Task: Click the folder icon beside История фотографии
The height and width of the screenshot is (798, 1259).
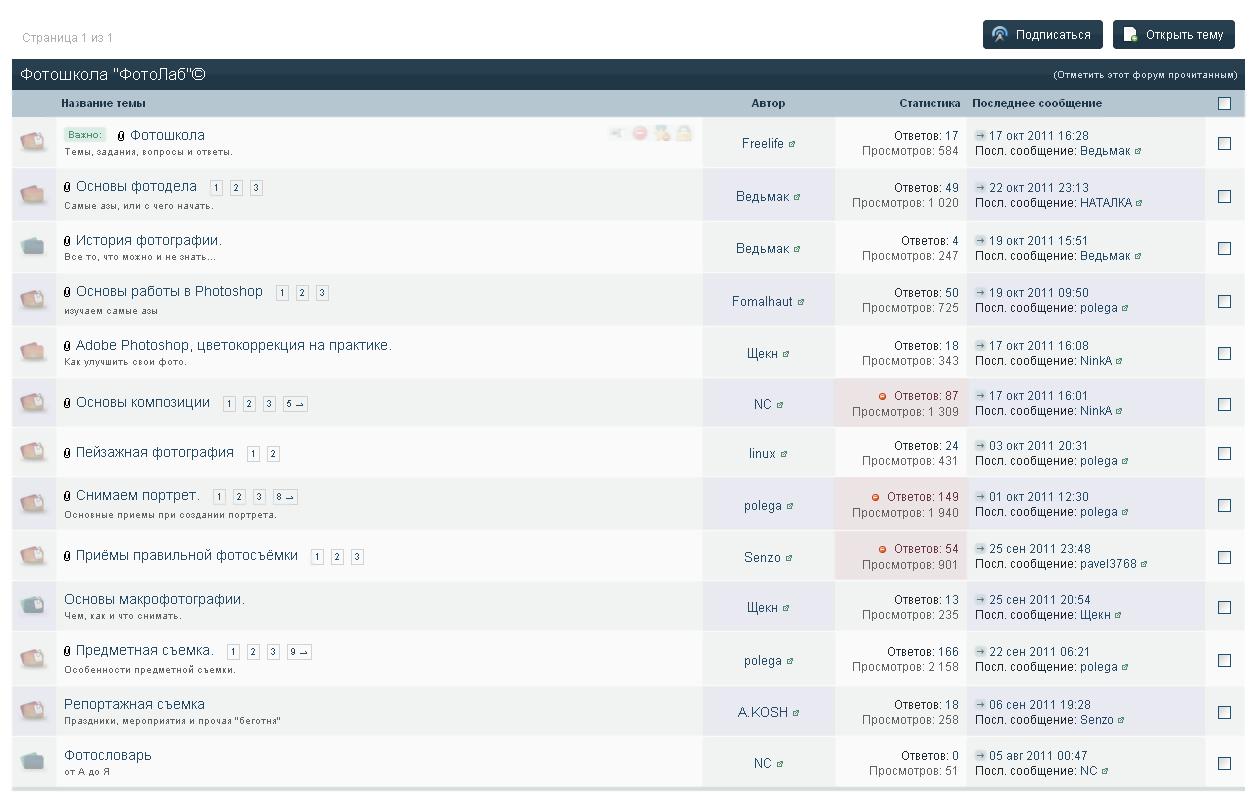Action: [x=33, y=247]
